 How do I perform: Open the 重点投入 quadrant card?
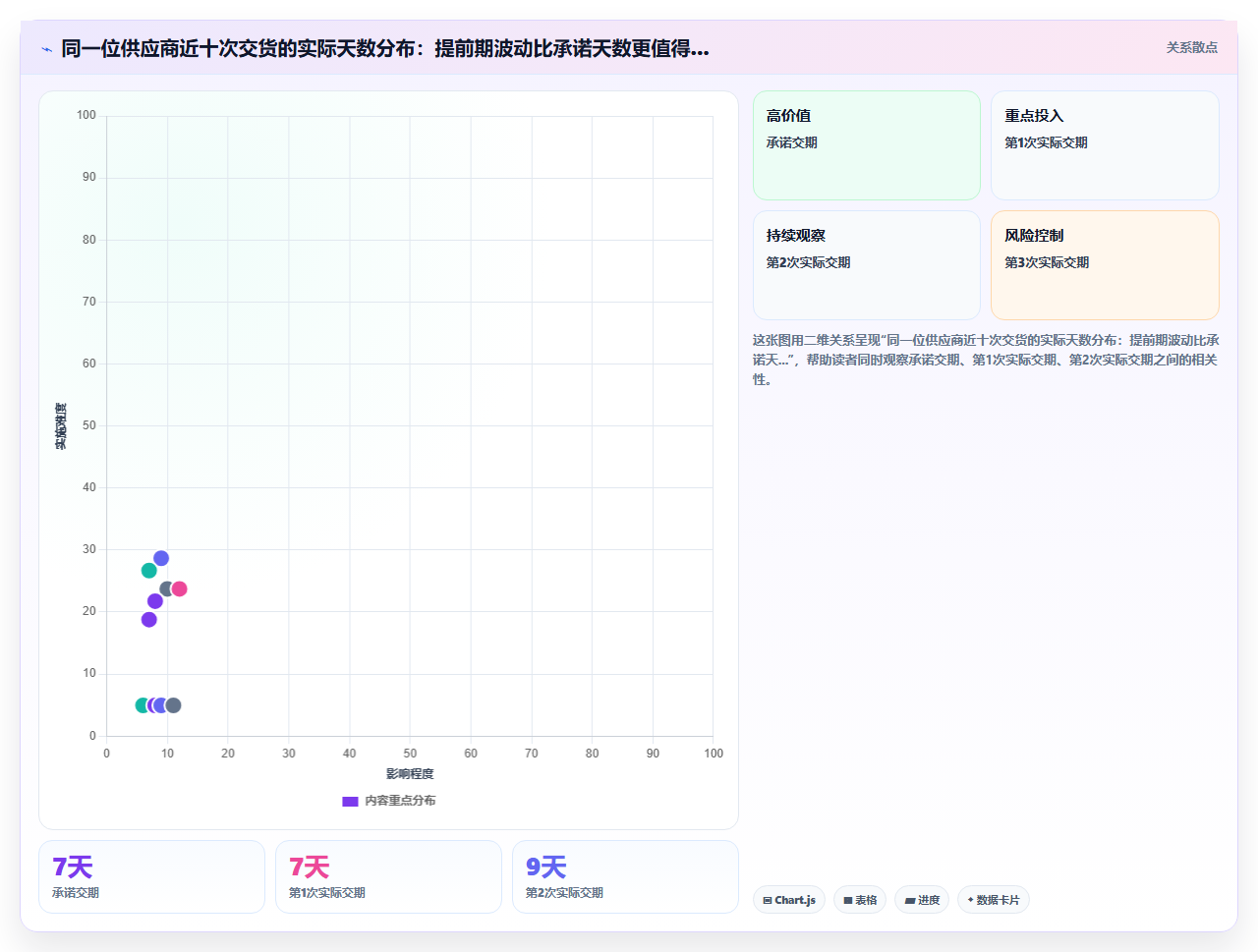(1105, 145)
